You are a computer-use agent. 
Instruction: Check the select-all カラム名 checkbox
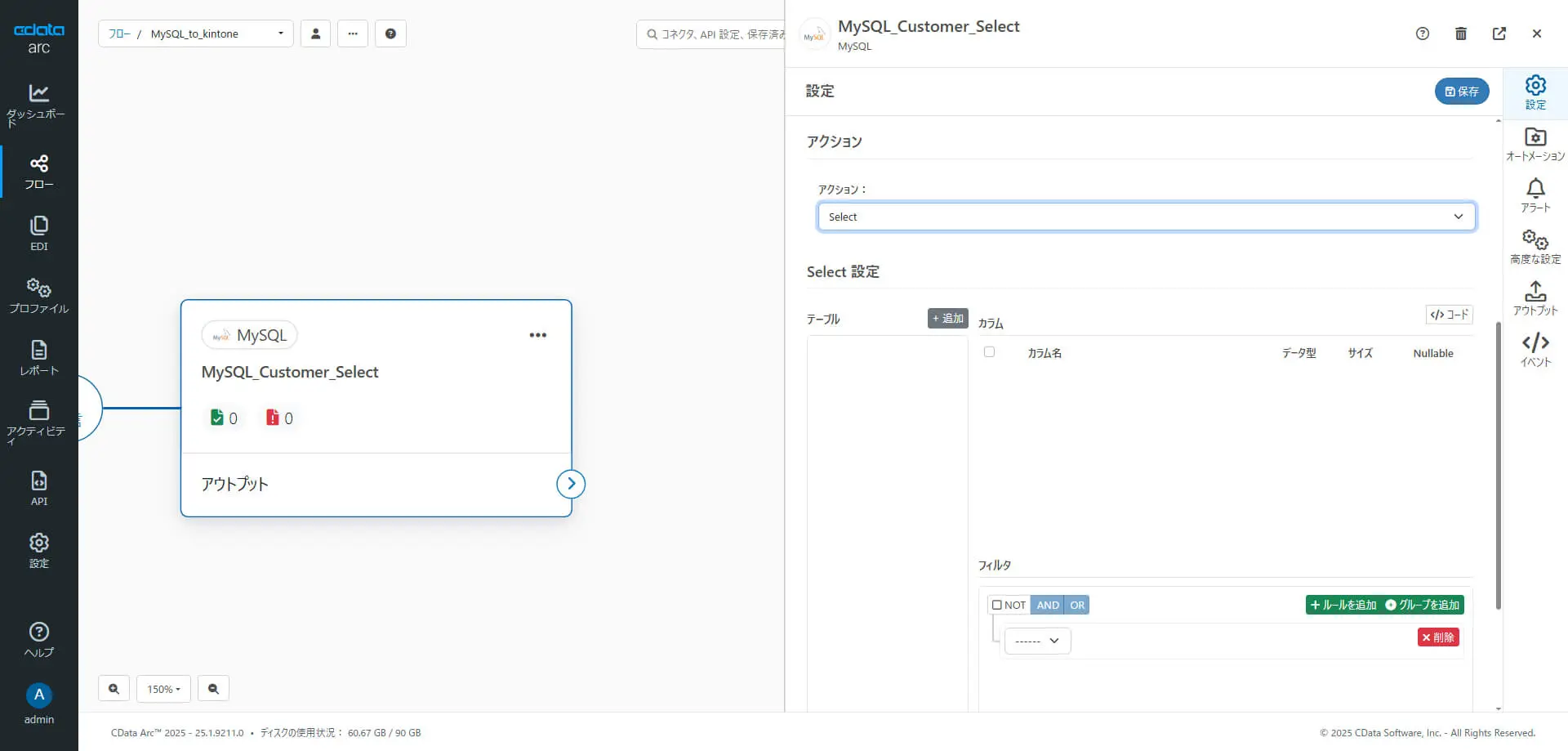coord(990,352)
